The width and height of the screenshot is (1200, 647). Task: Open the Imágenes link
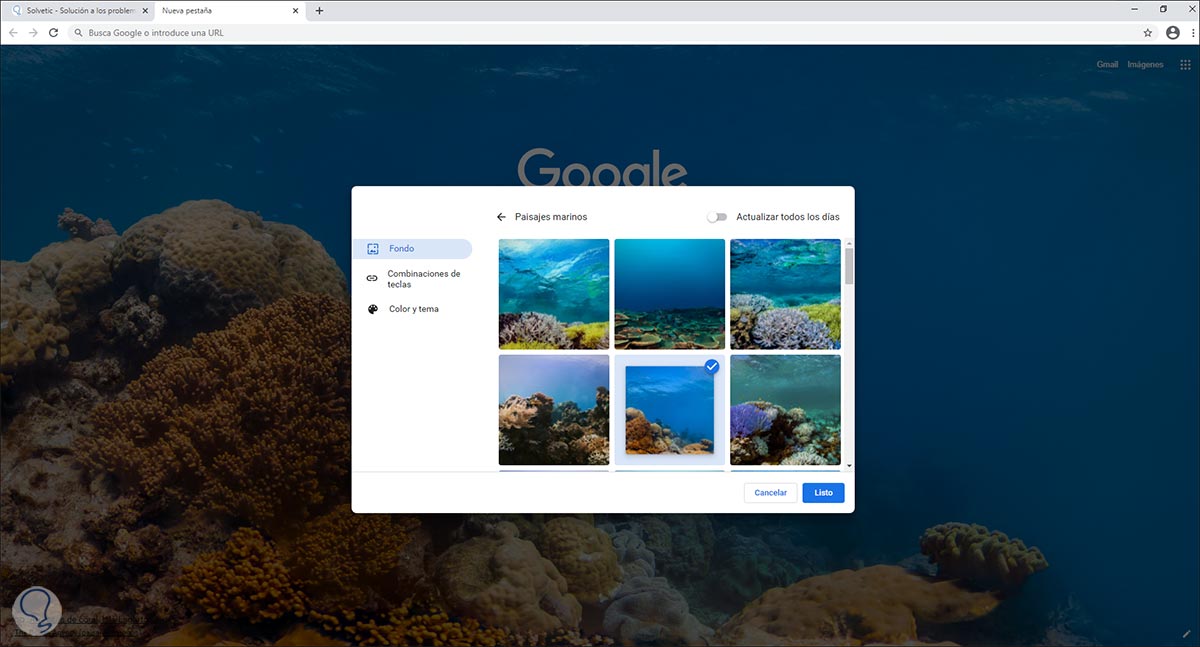[x=1146, y=64]
